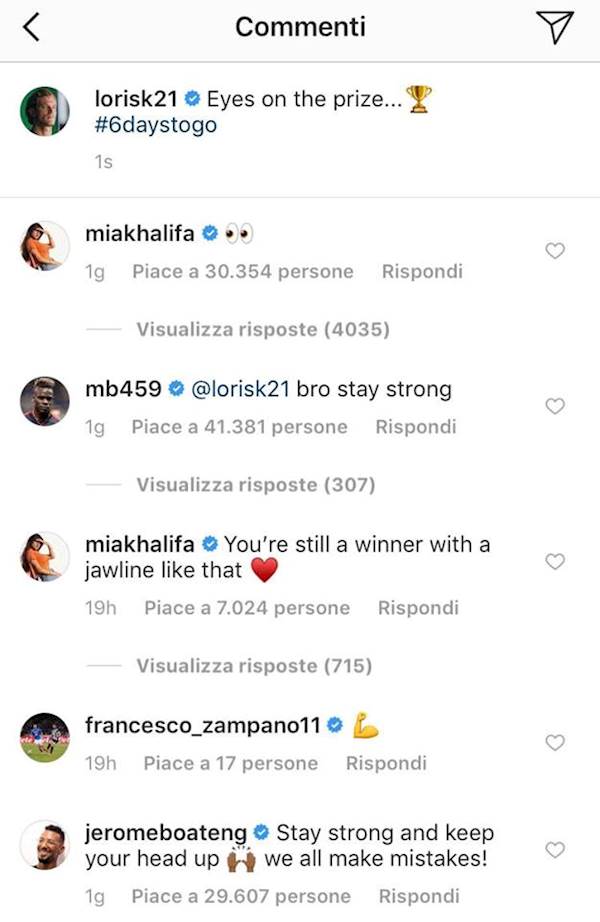
Task: Like jeromeboateng's "Stay strong" comment
Action: (555, 849)
